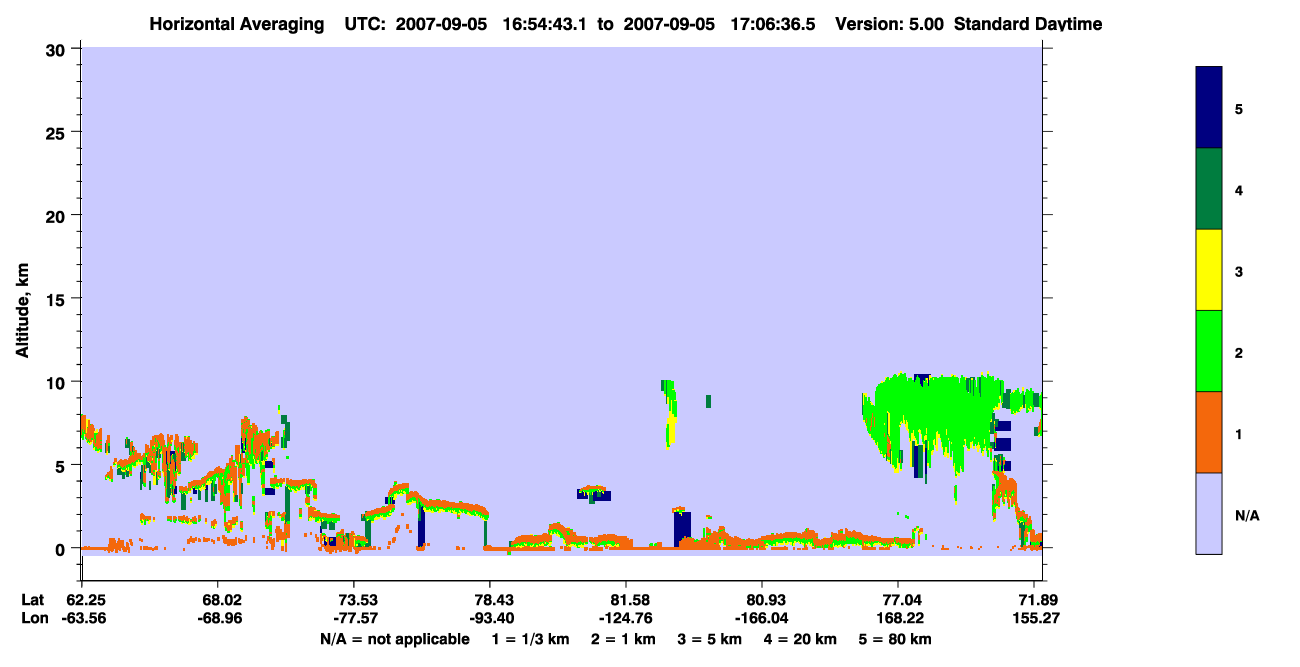Viewport: 1300px width, 667px height.
Task: Click the orange colorbar segment labeled 1
Action: tap(1209, 432)
